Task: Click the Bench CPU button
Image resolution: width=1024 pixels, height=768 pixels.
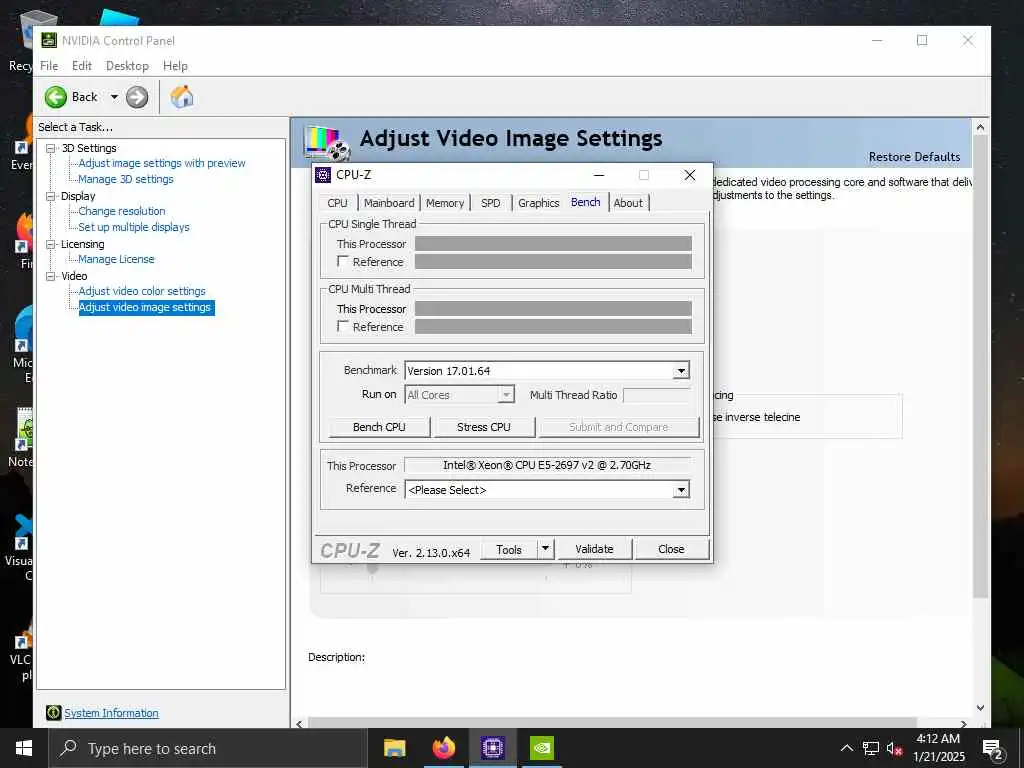Action: click(x=379, y=427)
